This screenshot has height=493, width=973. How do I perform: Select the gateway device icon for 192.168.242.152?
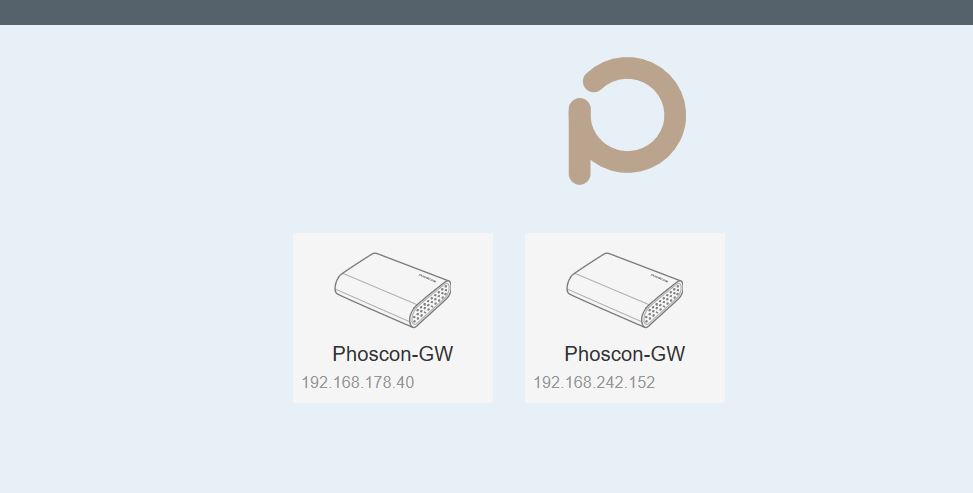point(625,290)
